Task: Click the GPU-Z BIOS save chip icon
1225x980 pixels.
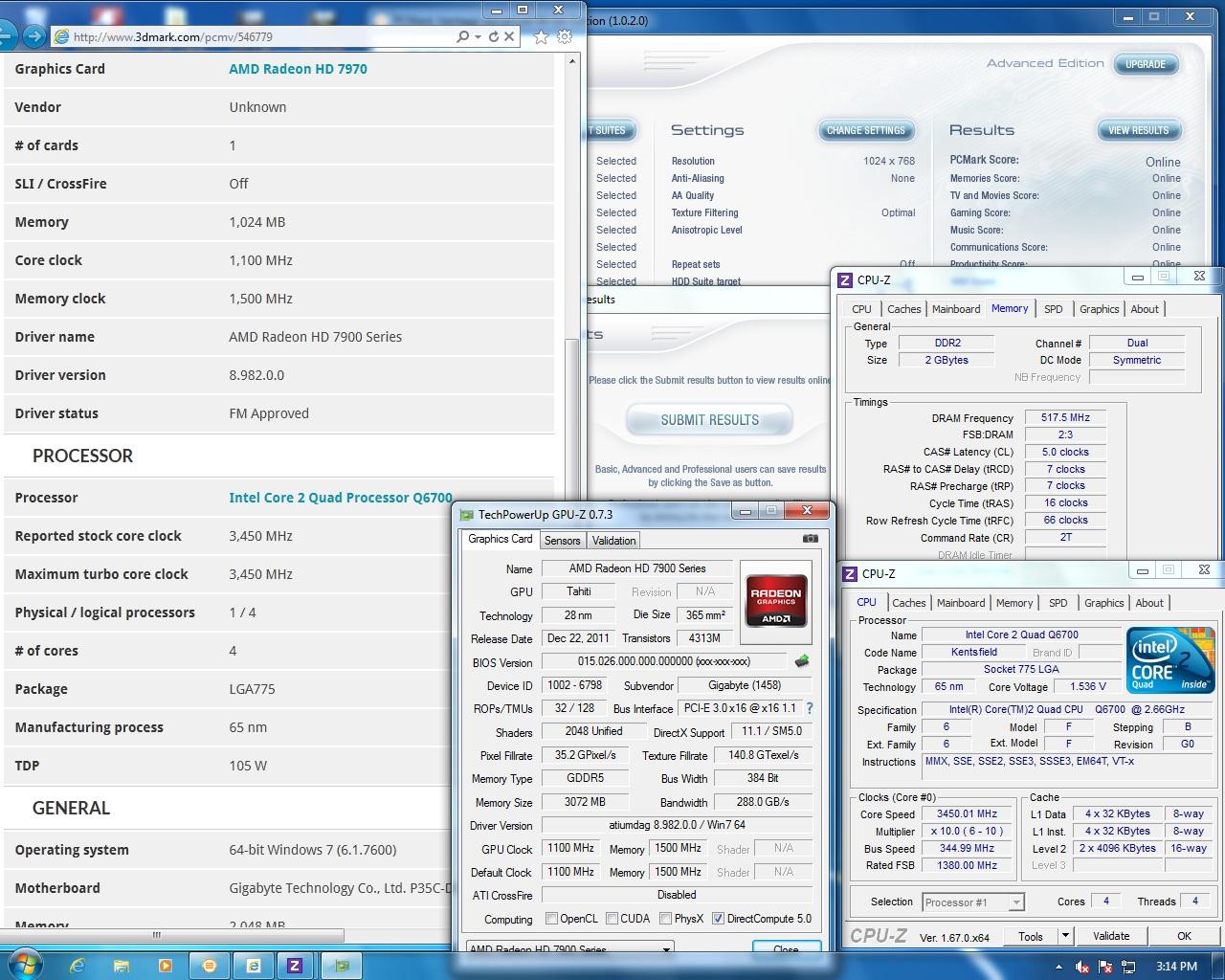Action: 802,661
